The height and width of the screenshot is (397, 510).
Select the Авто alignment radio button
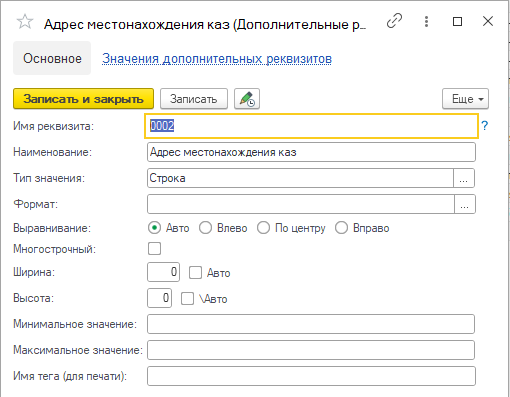[154, 228]
